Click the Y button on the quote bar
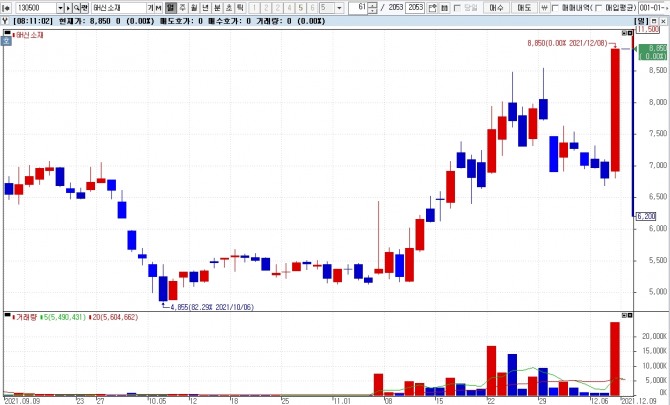The image size is (670, 405). click(6, 19)
